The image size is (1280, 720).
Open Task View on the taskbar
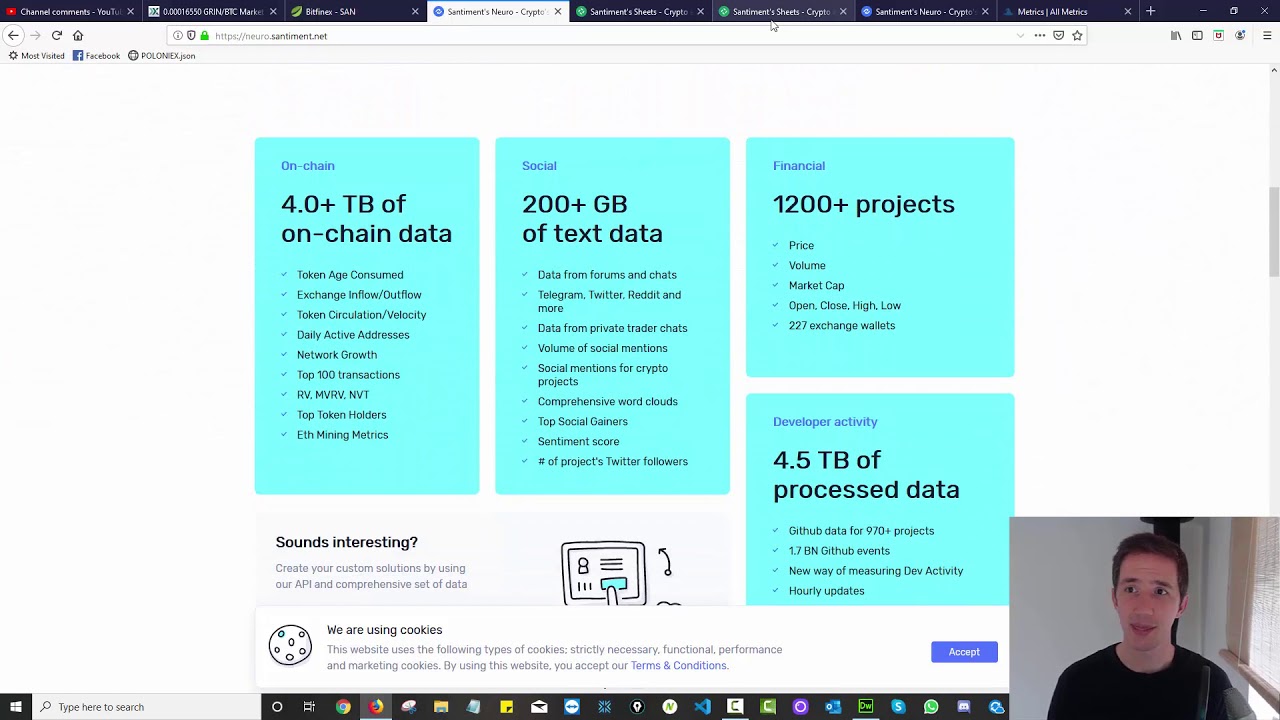click(309, 707)
